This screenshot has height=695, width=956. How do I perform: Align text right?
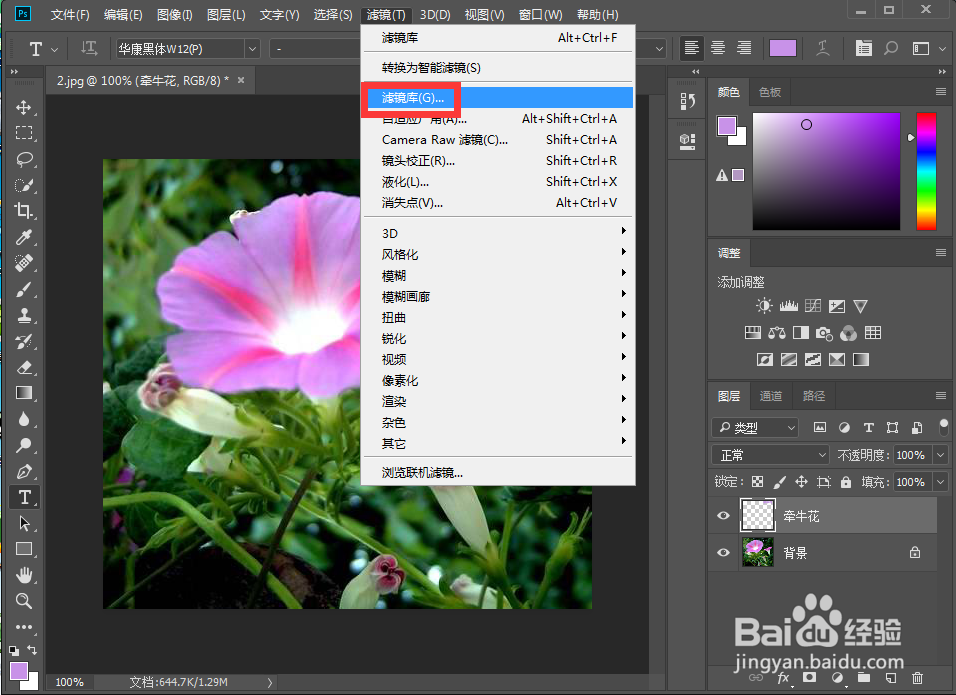click(x=744, y=48)
